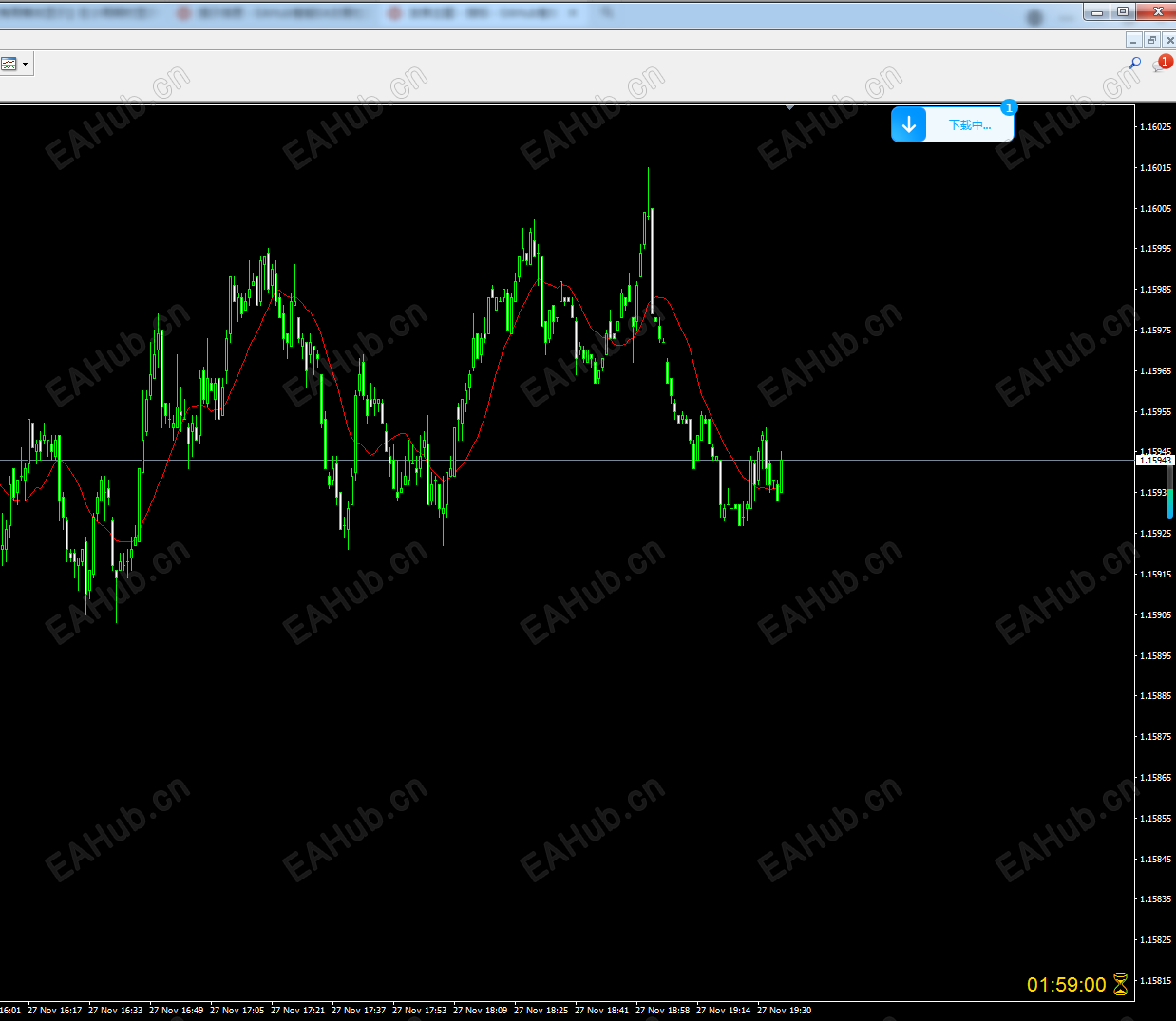Click the 27 Nov 17:53 time label

click(419, 1011)
